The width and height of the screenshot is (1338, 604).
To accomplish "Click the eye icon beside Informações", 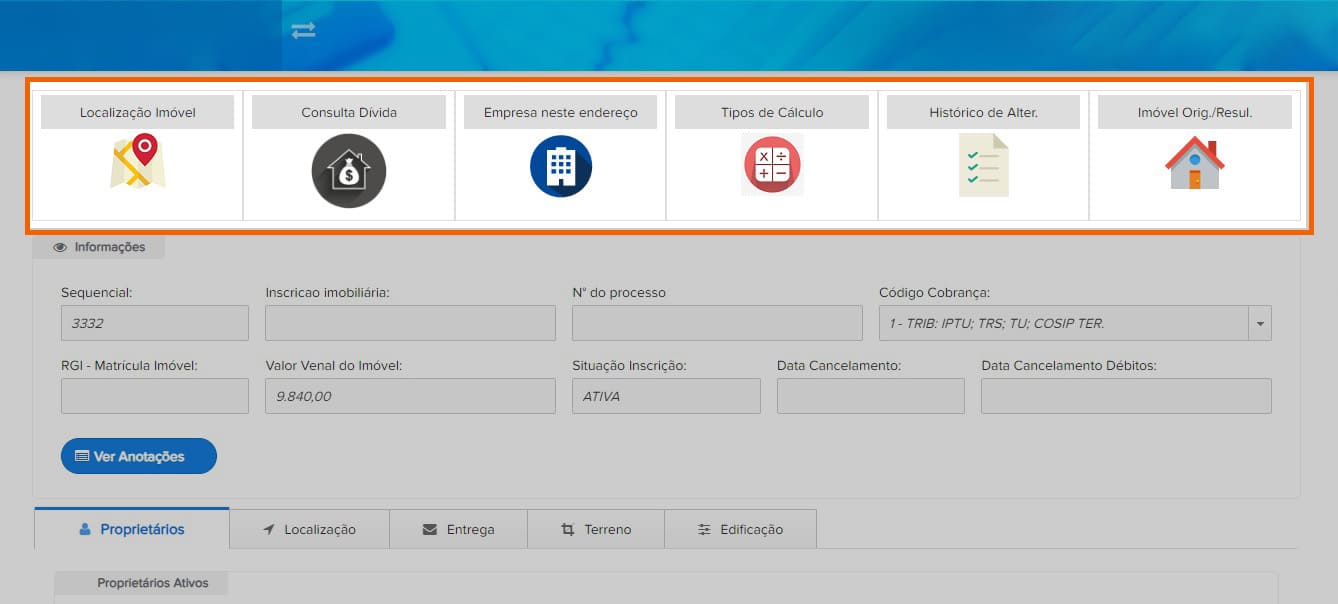I will (x=60, y=247).
